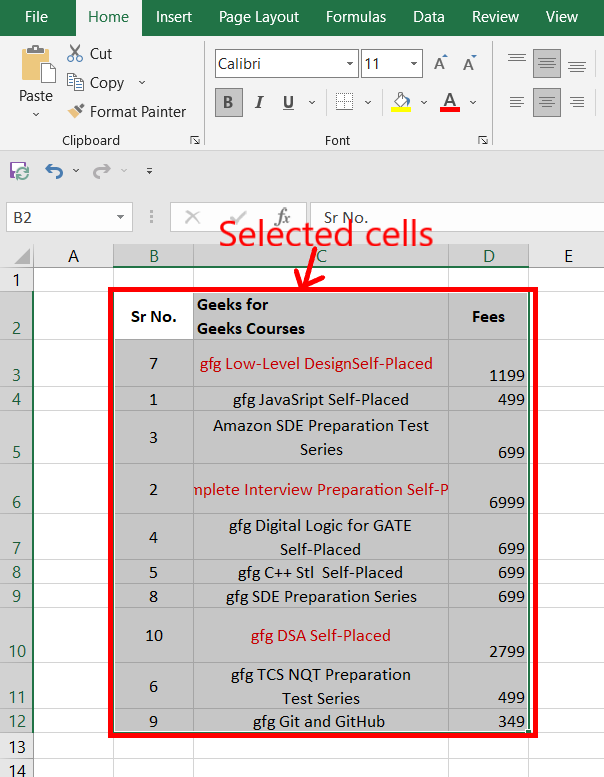The image size is (604, 777).
Task: Align text to the right
Action: (x=577, y=102)
